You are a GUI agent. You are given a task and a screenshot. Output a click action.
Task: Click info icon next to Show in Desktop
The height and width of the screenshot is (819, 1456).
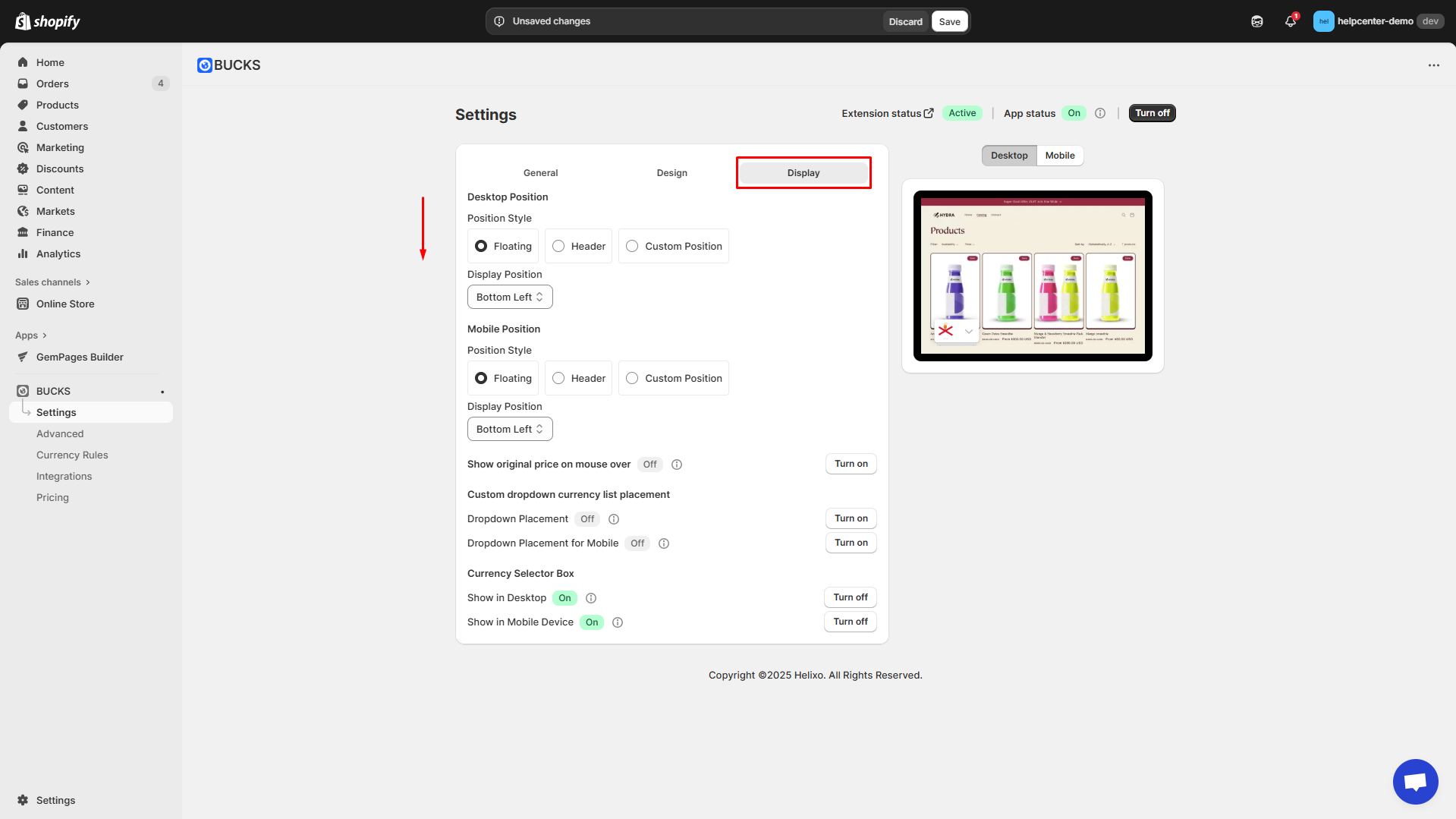coord(591,598)
